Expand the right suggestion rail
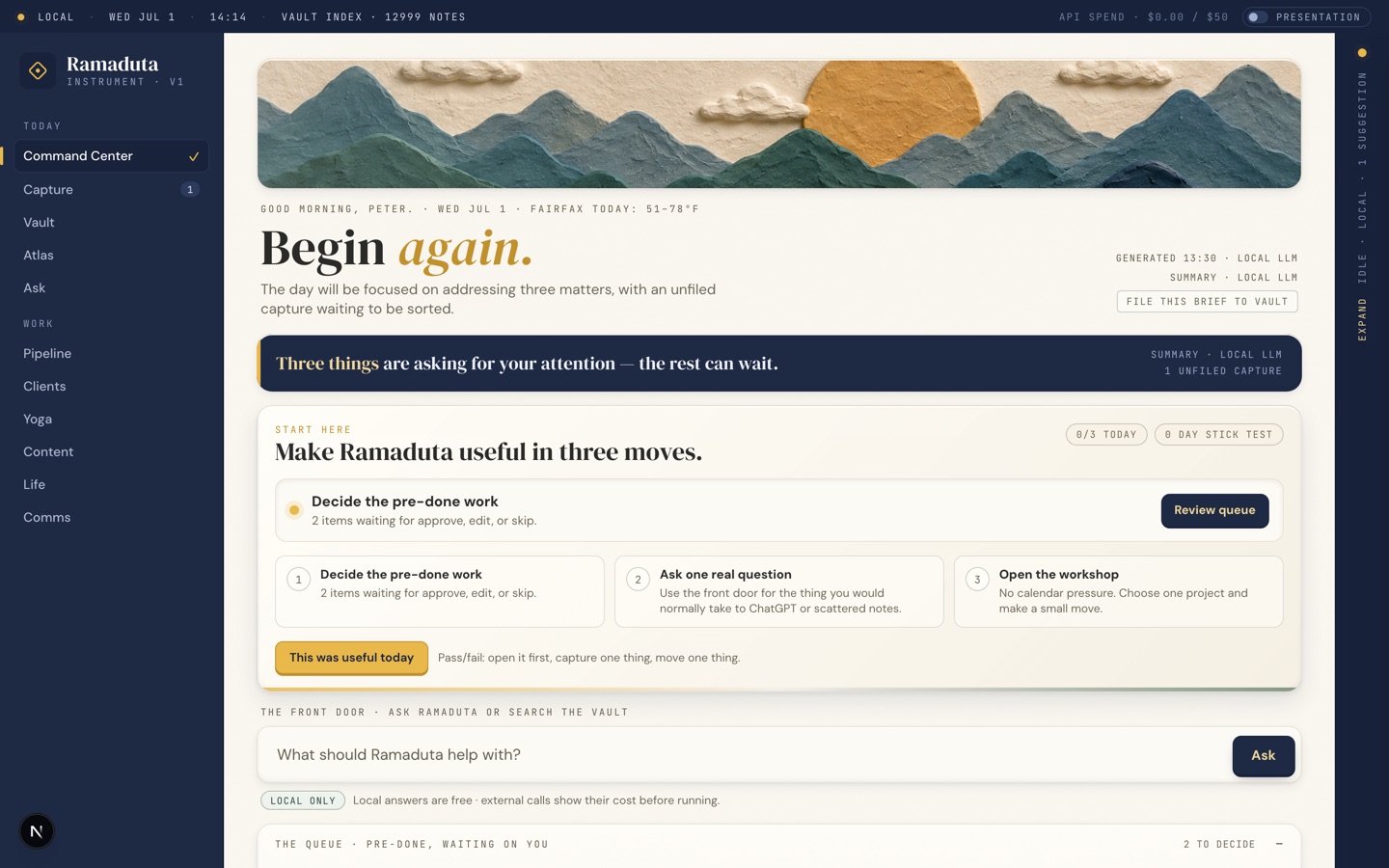Screen dimensions: 1389x868 [x=1362, y=319]
